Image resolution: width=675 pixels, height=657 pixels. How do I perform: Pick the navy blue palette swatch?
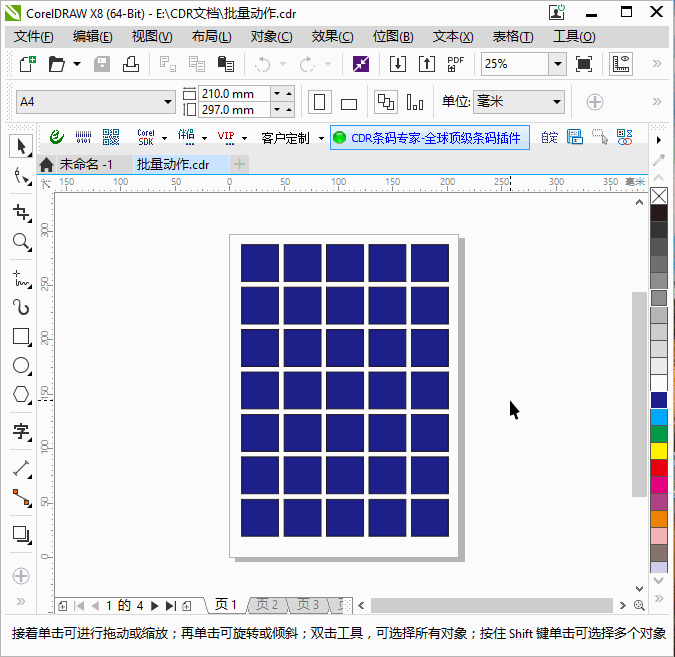tap(659, 400)
